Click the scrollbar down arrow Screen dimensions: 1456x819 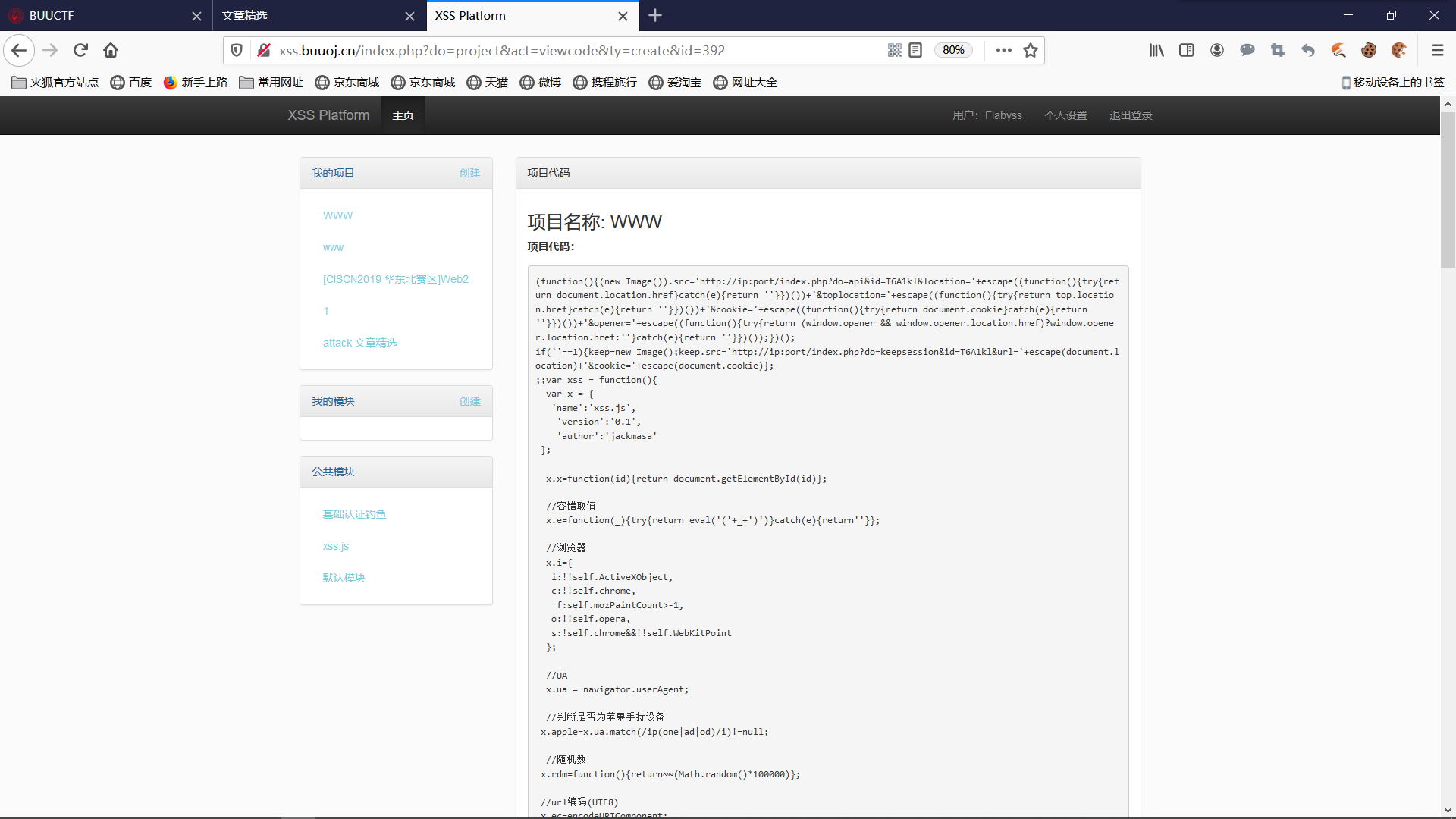pyautogui.click(x=1448, y=810)
